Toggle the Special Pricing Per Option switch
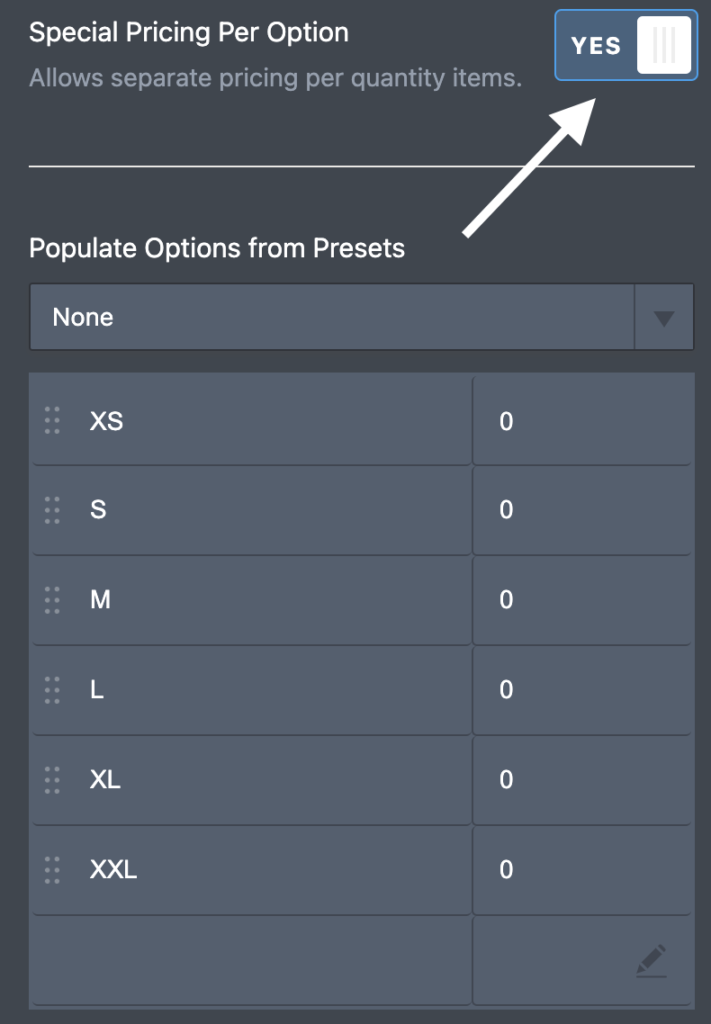The height and width of the screenshot is (1024, 711). pyautogui.click(x=626, y=45)
